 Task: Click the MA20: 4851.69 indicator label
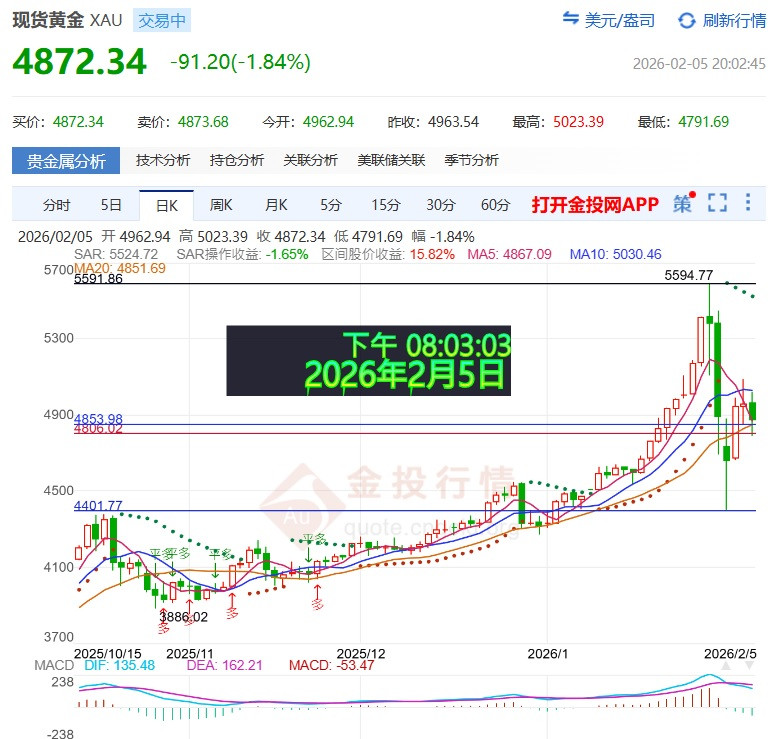(120, 268)
